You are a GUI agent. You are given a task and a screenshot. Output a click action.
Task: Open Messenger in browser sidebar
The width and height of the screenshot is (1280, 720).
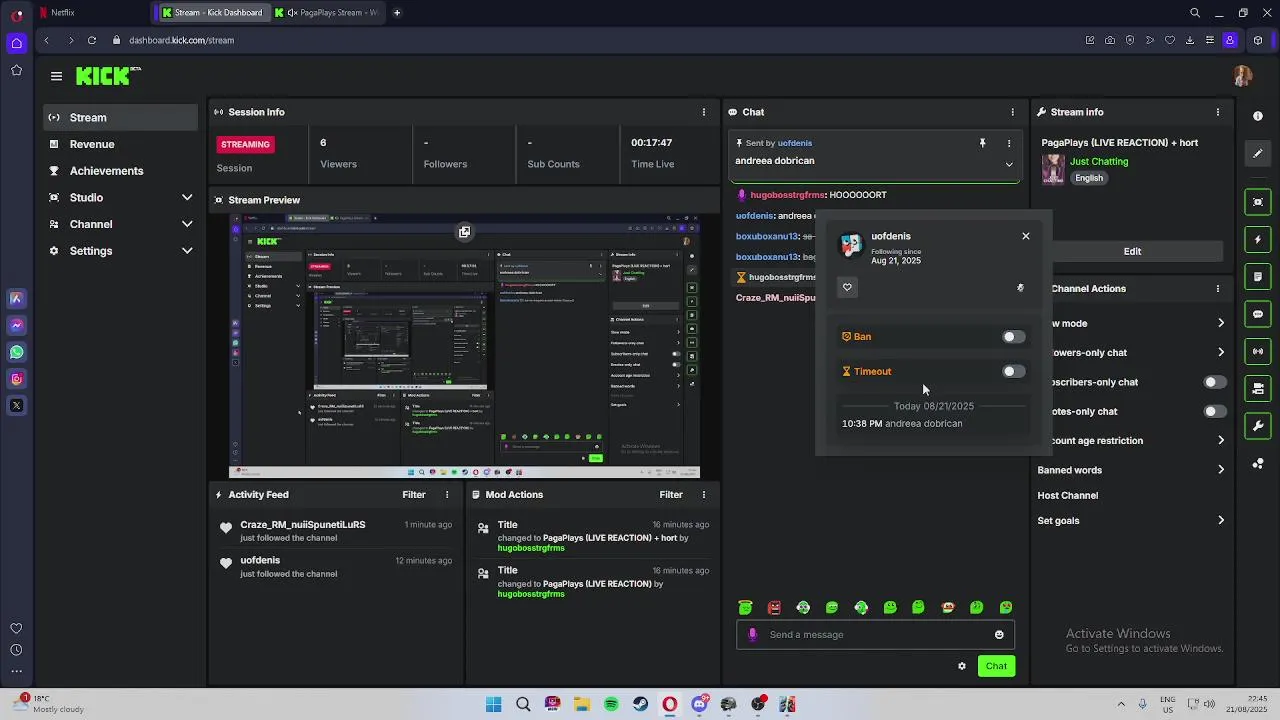tap(16, 325)
